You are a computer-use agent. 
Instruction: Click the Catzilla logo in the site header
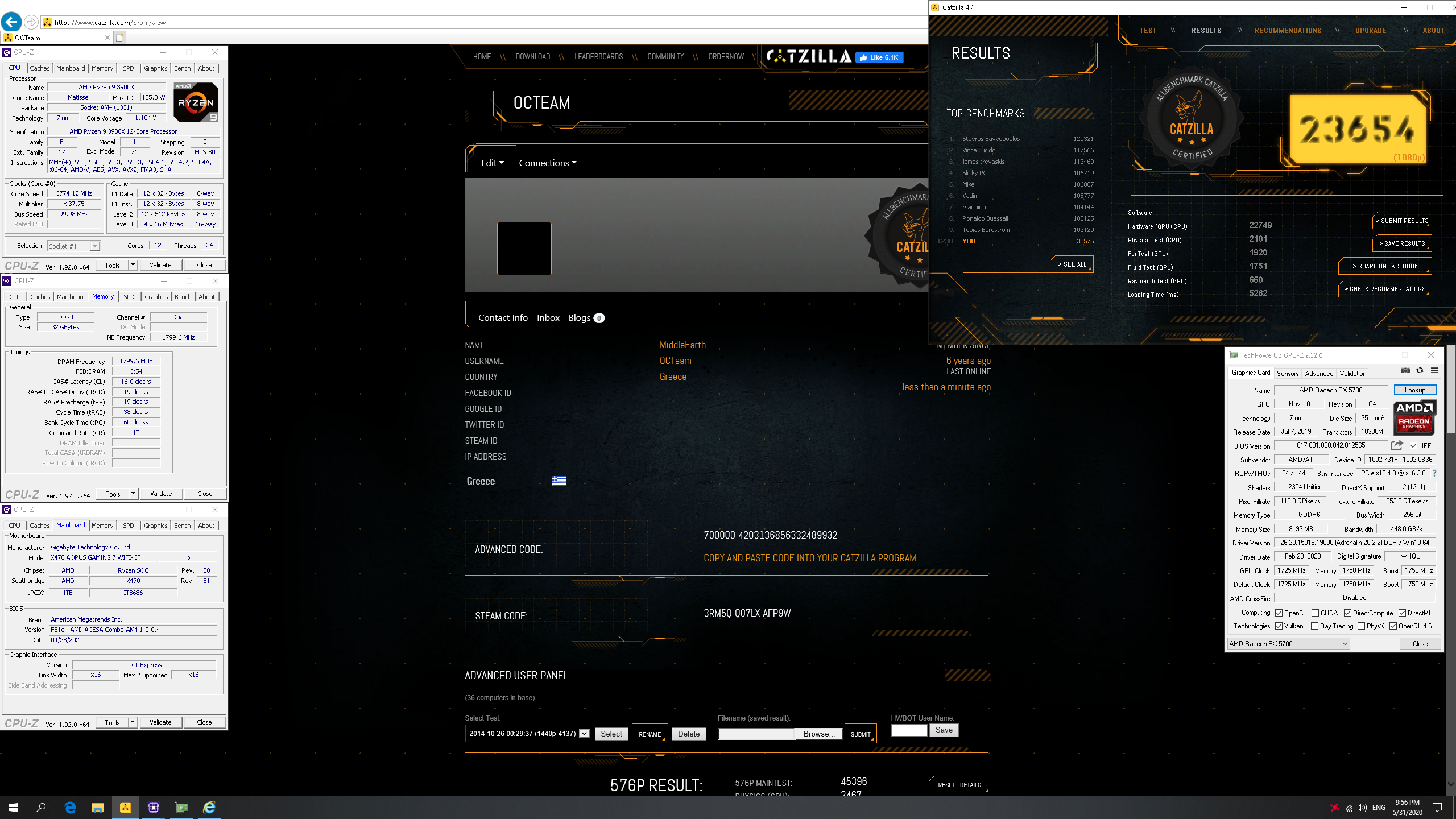click(809, 56)
